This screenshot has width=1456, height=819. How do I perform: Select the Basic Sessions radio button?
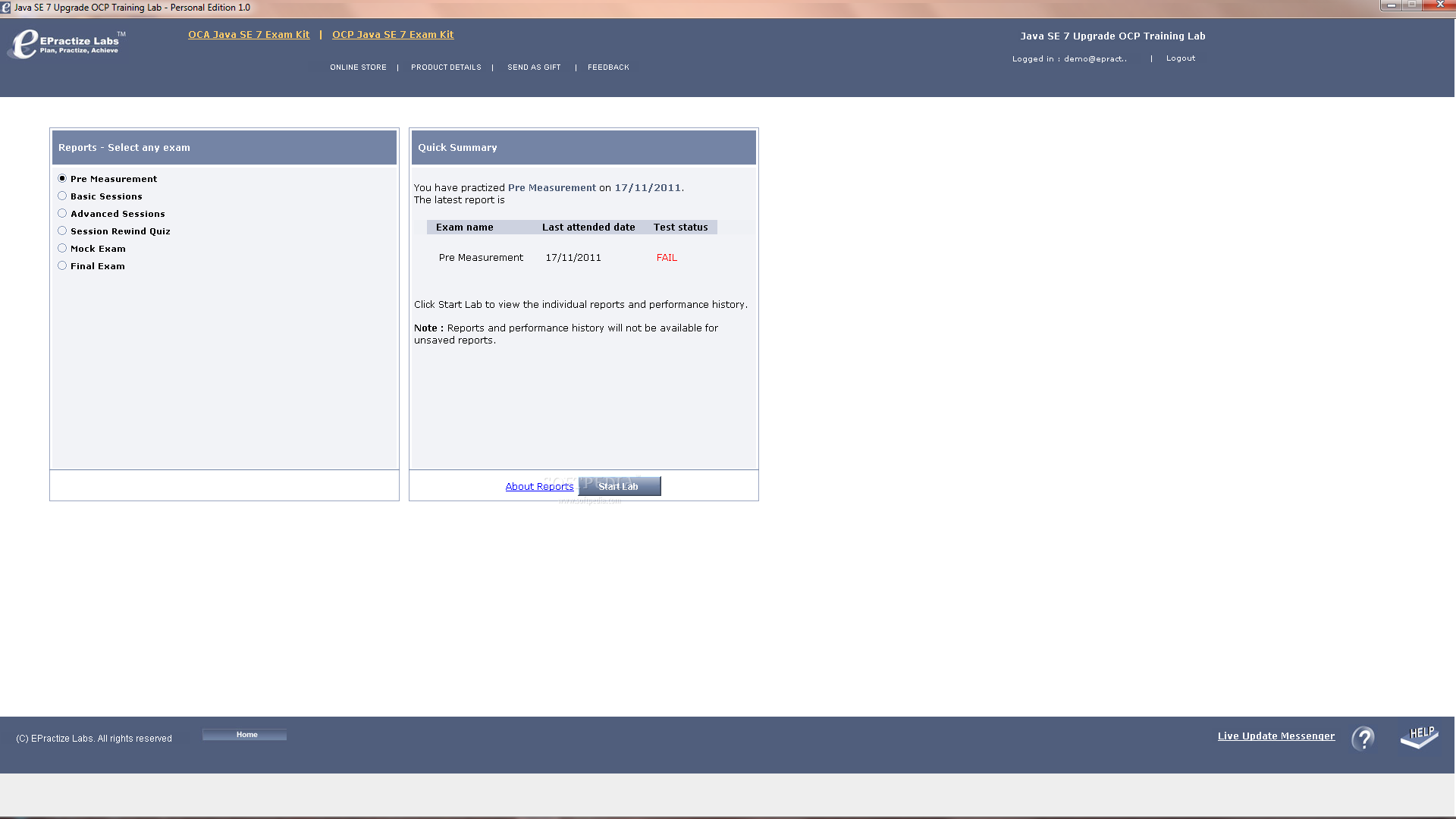click(62, 196)
